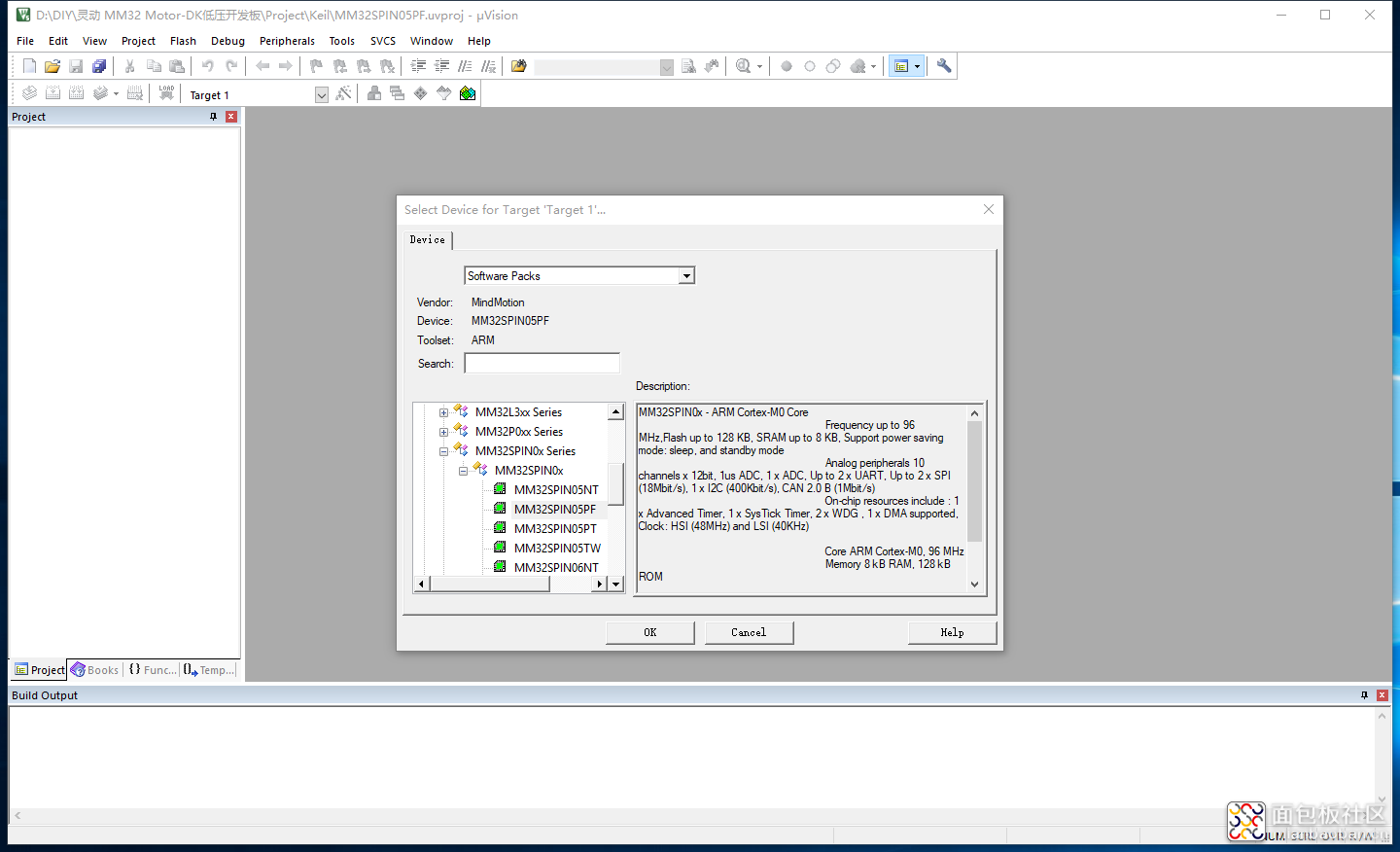1400x852 pixels.
Task: Click the Translate file icon
Action: (29, 93)
